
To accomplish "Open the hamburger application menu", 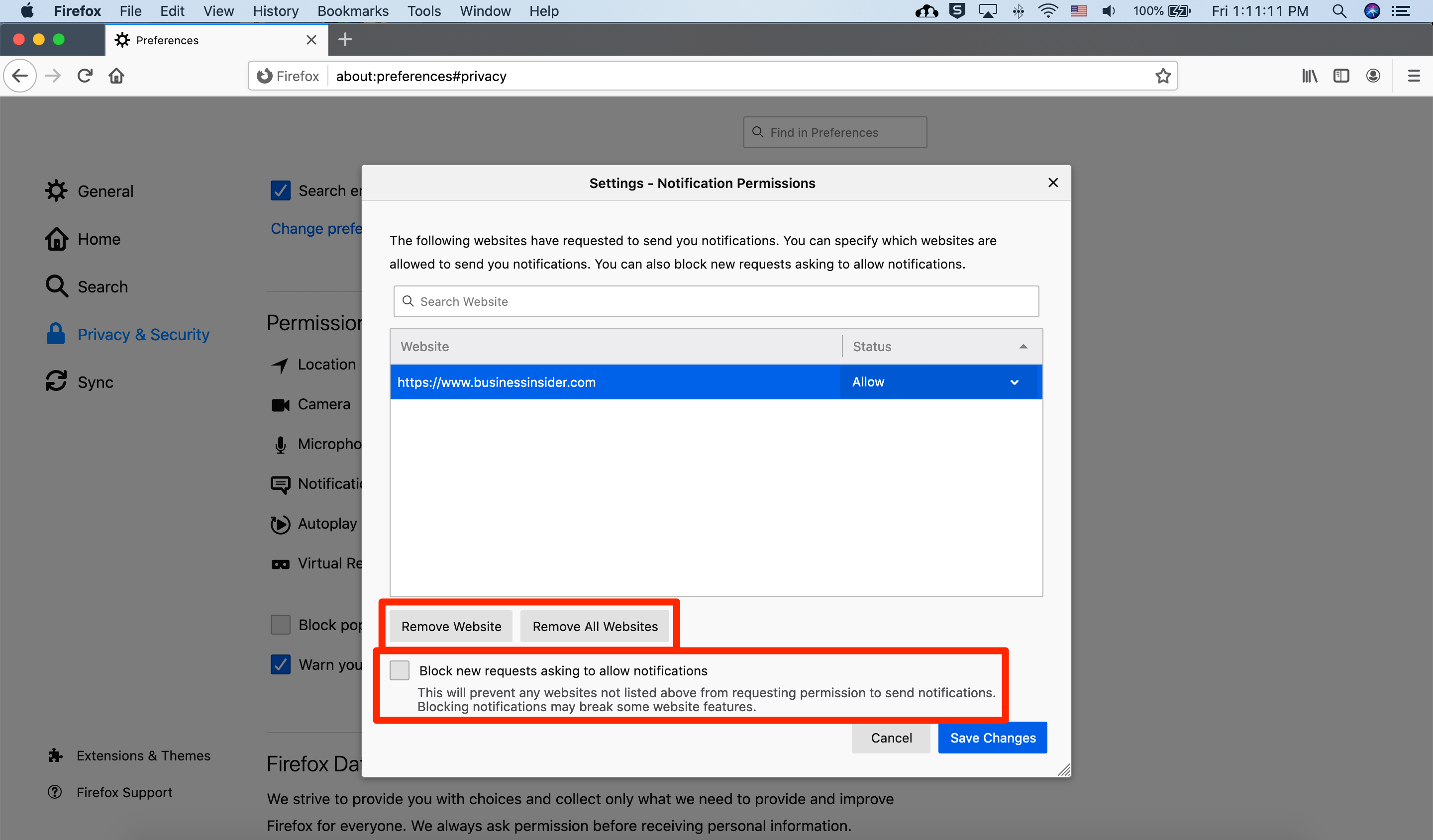I will click(x=1414, y=76).
